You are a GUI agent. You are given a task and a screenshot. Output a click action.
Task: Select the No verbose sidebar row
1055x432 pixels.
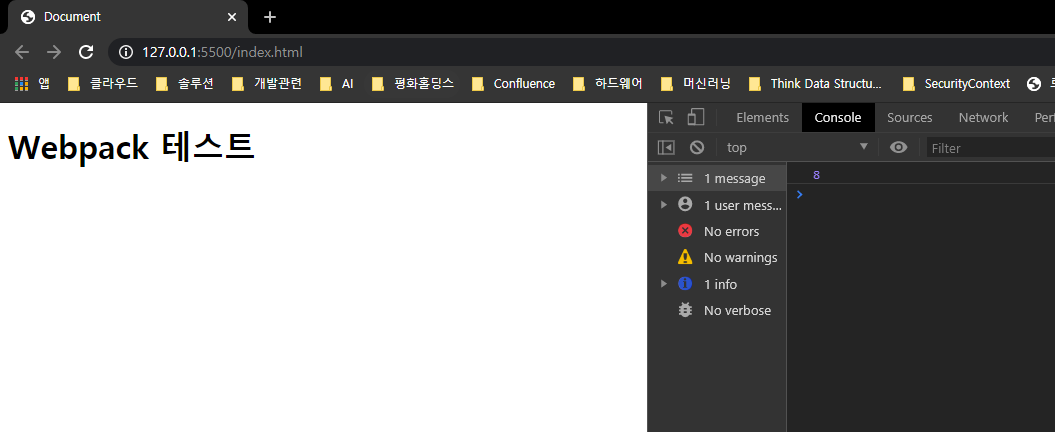[717, 310]
